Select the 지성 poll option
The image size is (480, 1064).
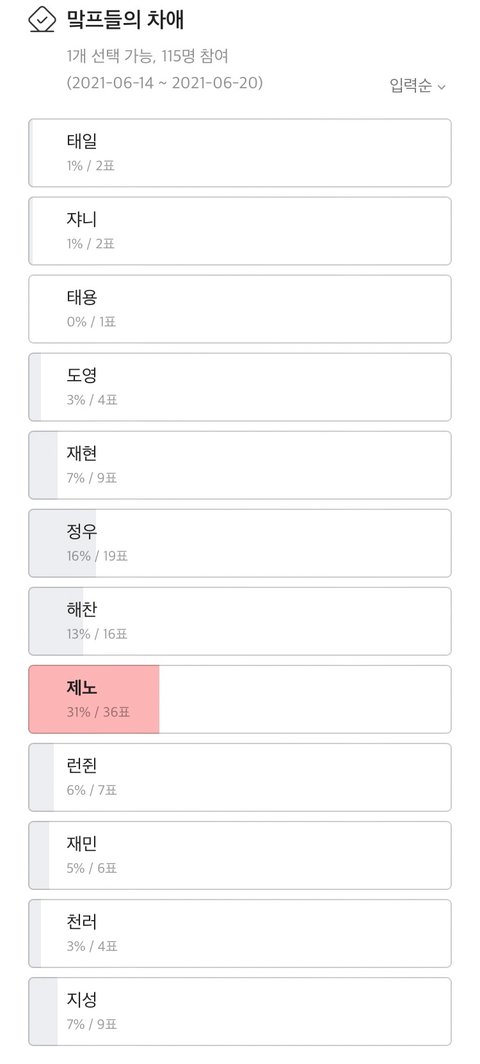(x=240, y=1011)
